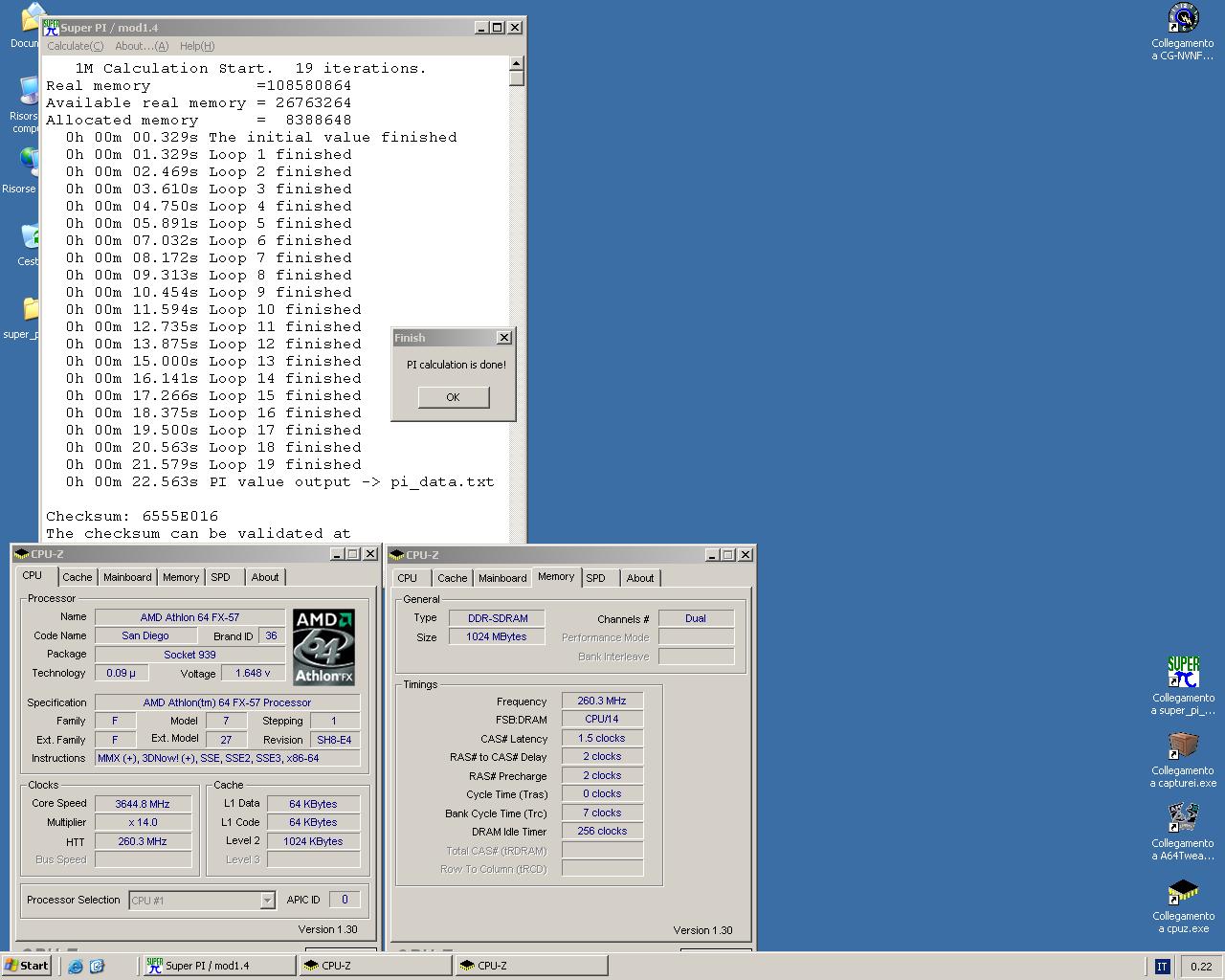Click the Core Speed 3644.8 MHz field
1225x980 pixels.
[144, 804]
